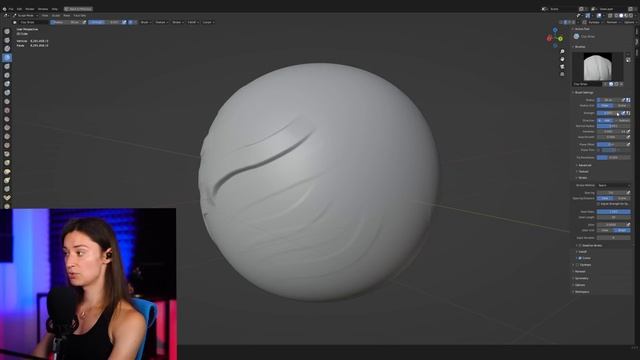Toggle the camera view icon
640x360 pixels.
click(562, 67)
